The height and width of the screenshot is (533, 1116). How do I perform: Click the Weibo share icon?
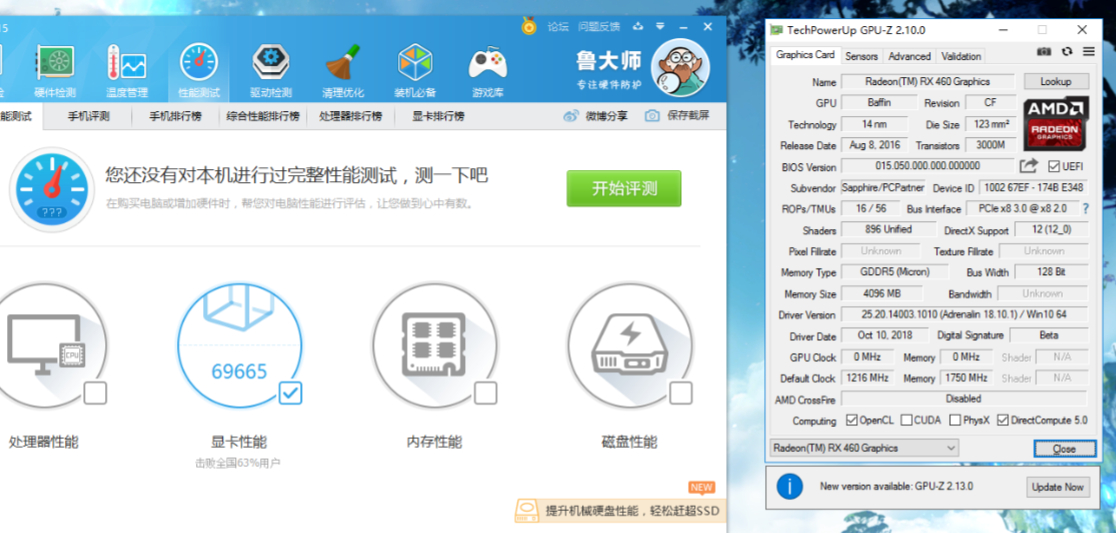[x=572, y=116]
